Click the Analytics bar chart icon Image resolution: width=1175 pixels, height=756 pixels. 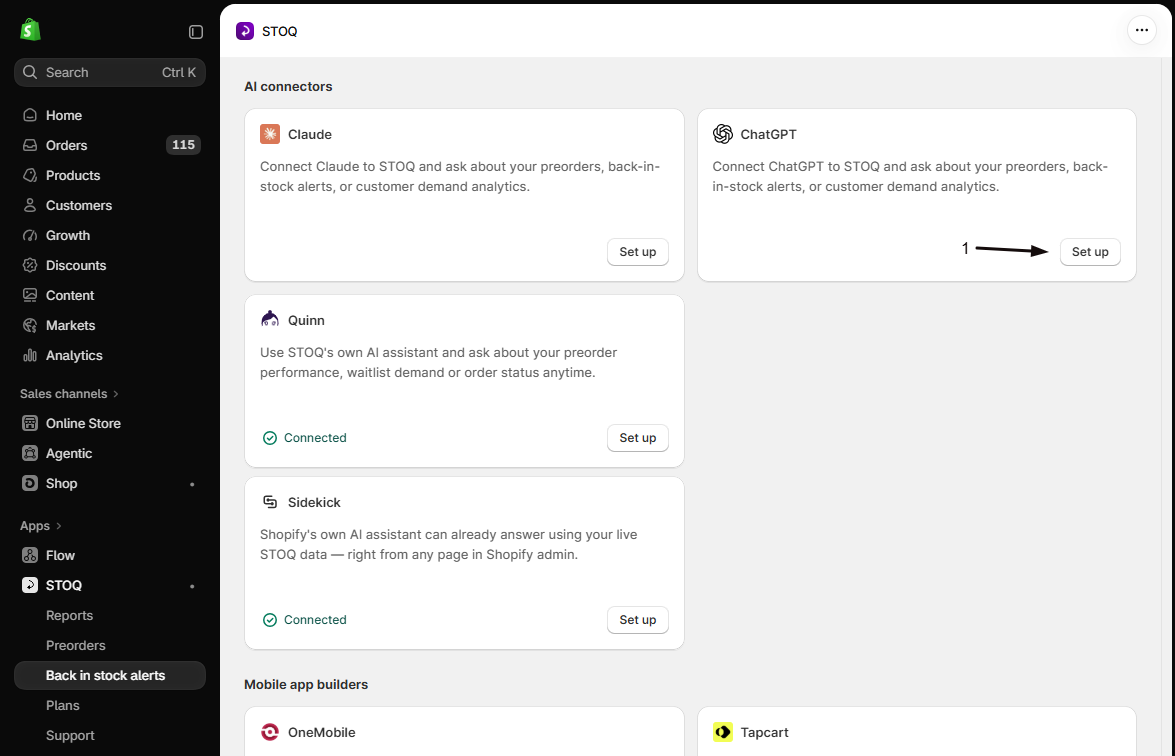point(30,355)
